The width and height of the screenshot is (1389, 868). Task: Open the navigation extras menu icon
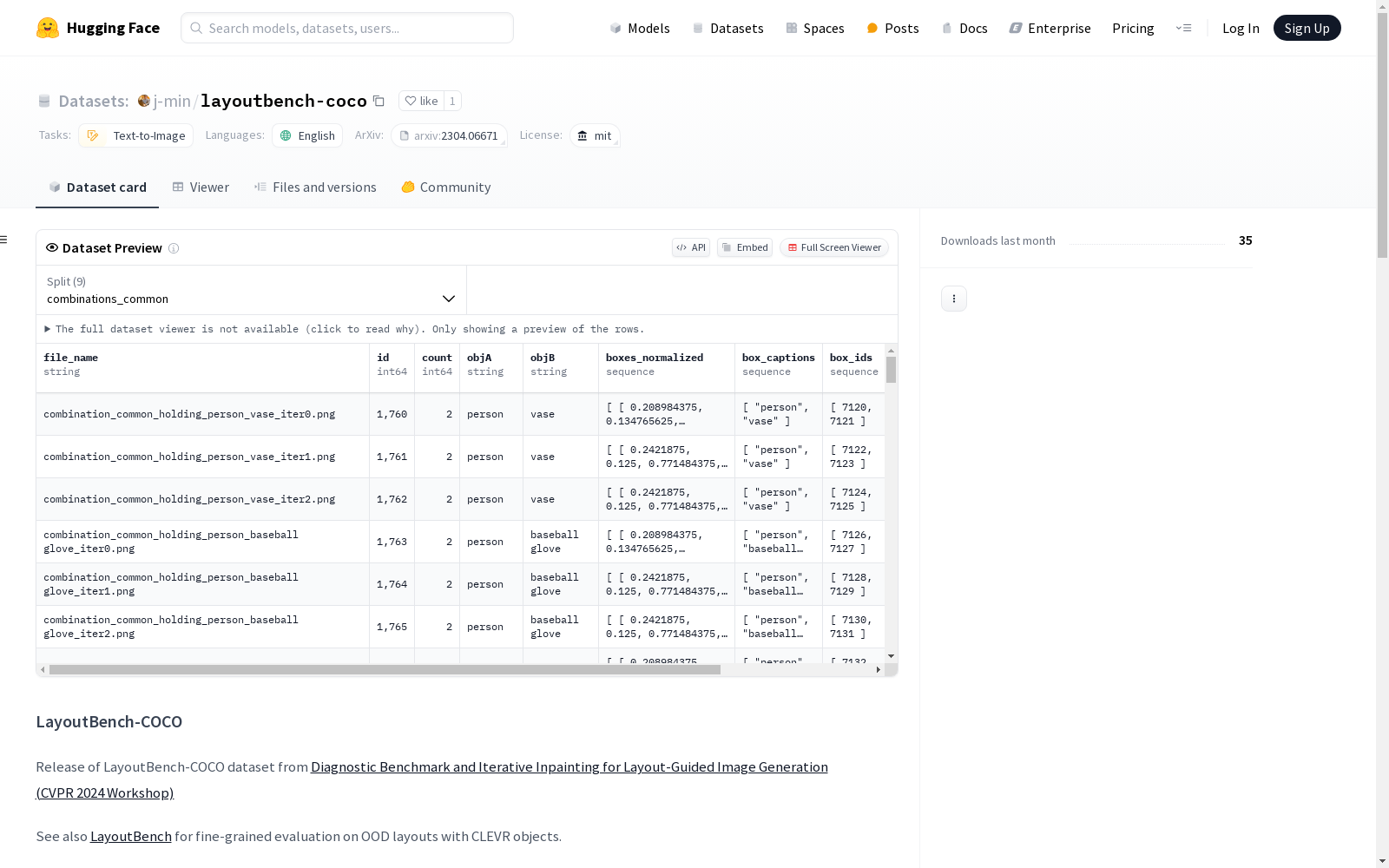(1183, 28)
